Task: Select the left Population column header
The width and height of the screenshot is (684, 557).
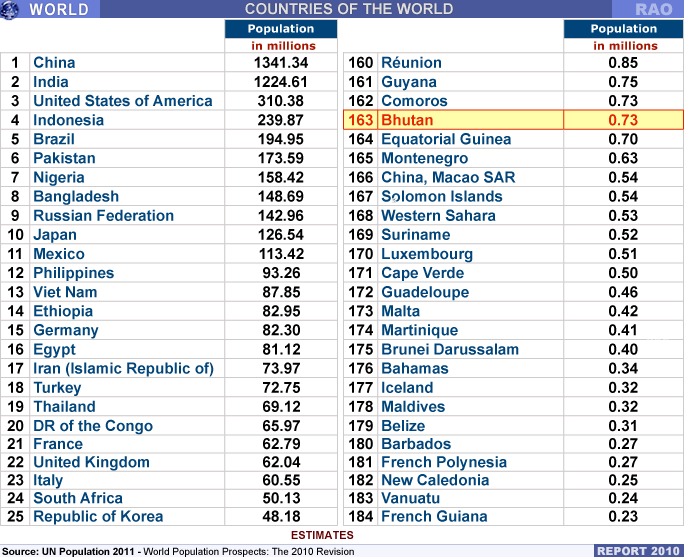Action: coord(283,29)
